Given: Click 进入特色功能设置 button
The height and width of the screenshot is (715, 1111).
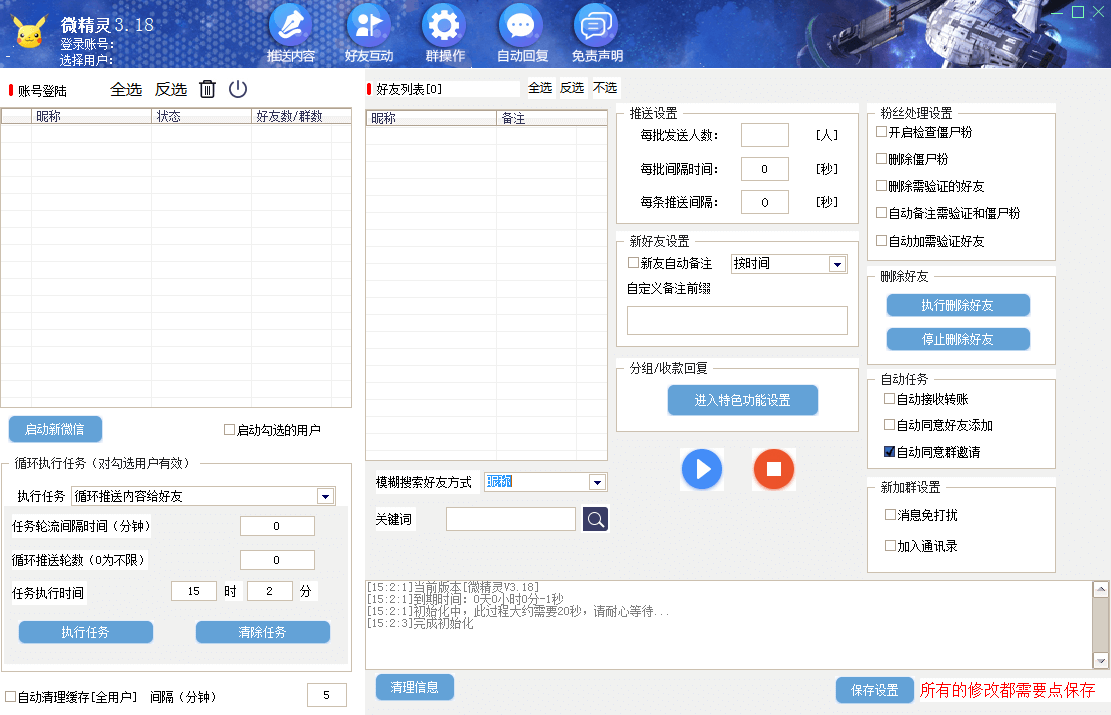Looking at the screenshot, I should point(743,400).
